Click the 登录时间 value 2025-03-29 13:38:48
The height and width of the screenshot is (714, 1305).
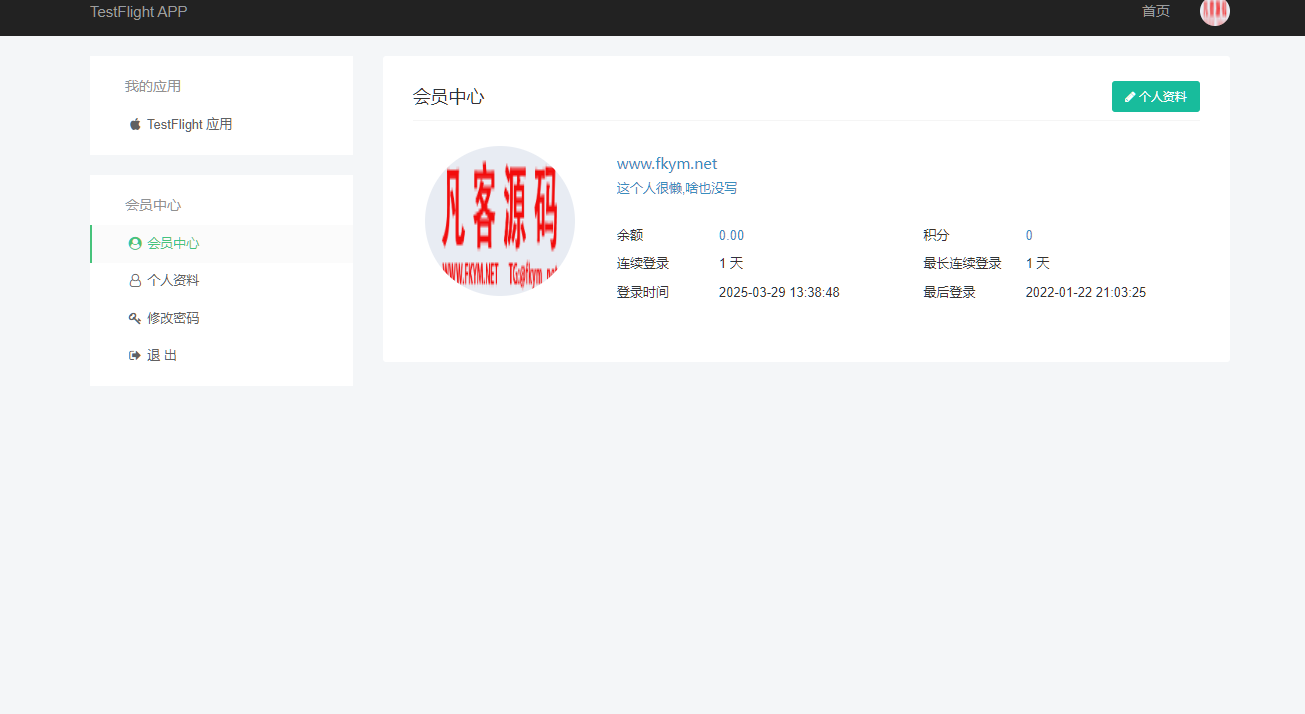pos(779,293)
